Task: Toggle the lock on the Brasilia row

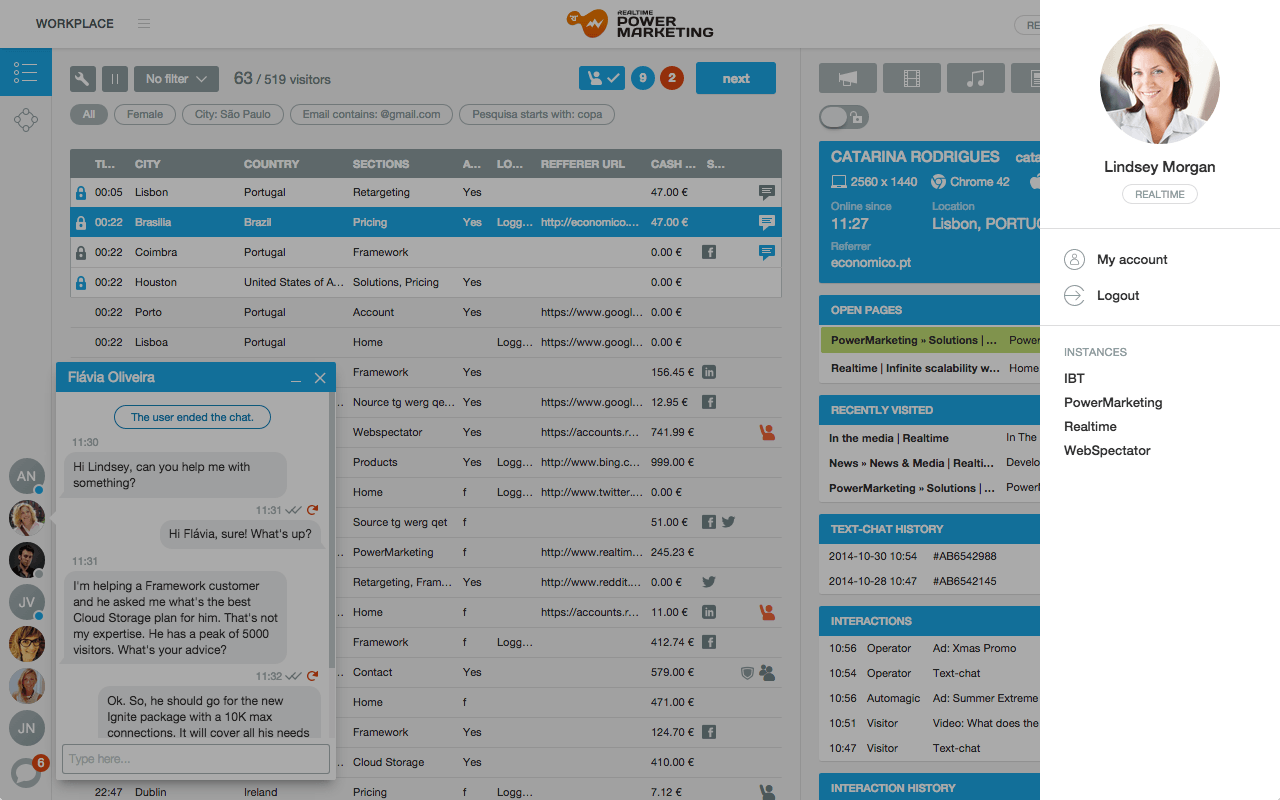Action: (81, 222)
